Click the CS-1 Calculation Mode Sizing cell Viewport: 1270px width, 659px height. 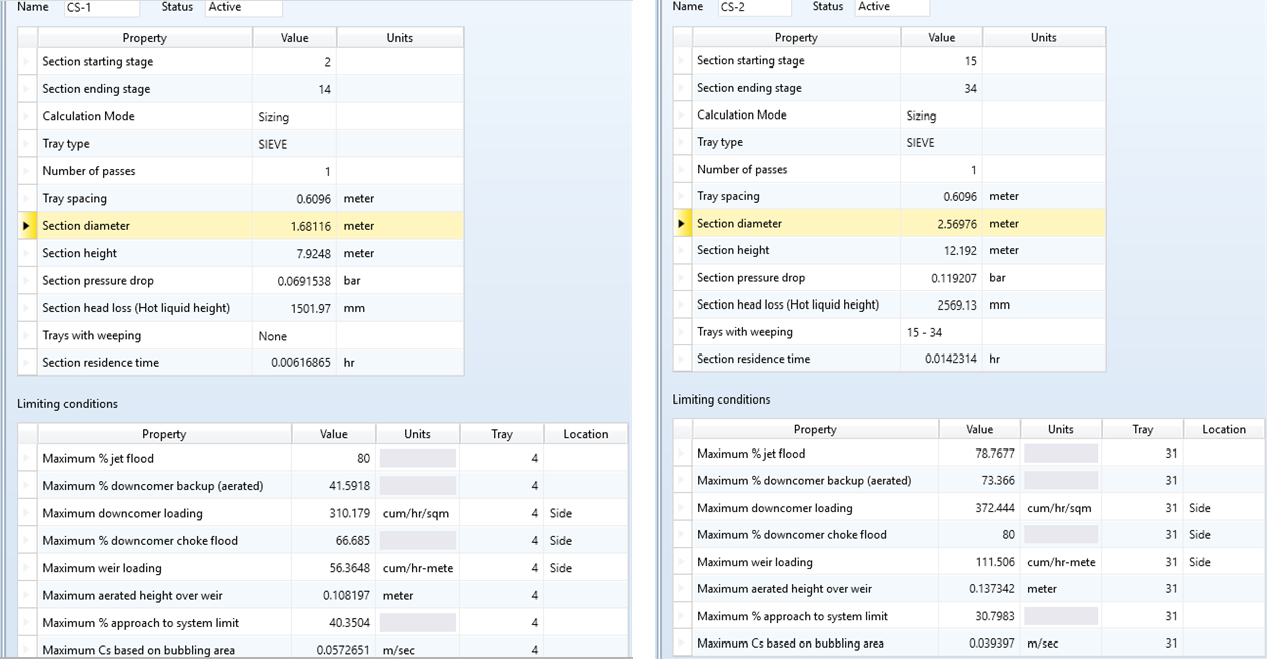[x=295, y=117]
